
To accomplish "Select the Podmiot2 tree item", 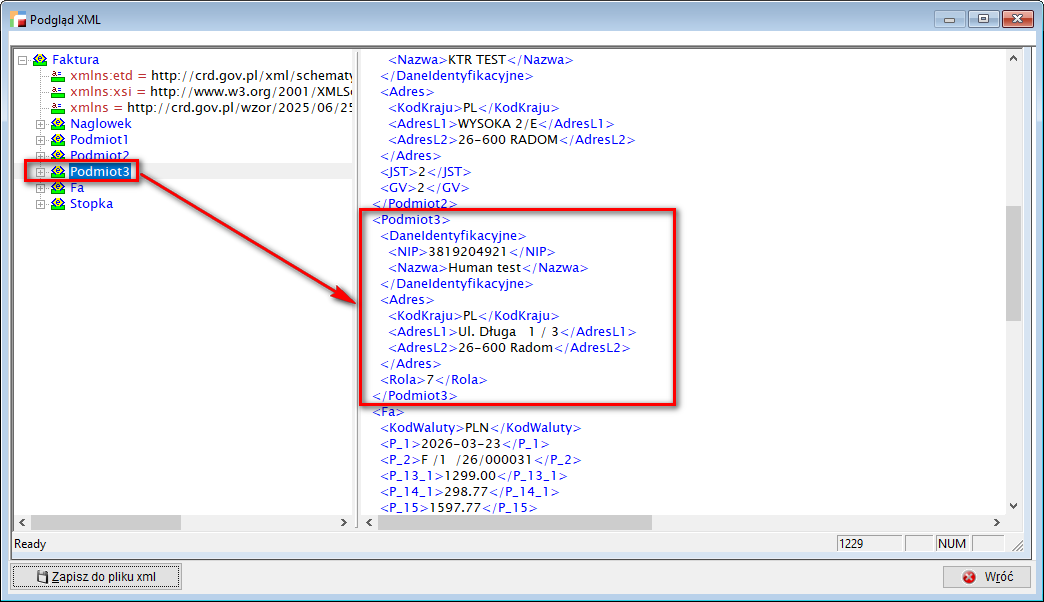I will click(99, 156).
